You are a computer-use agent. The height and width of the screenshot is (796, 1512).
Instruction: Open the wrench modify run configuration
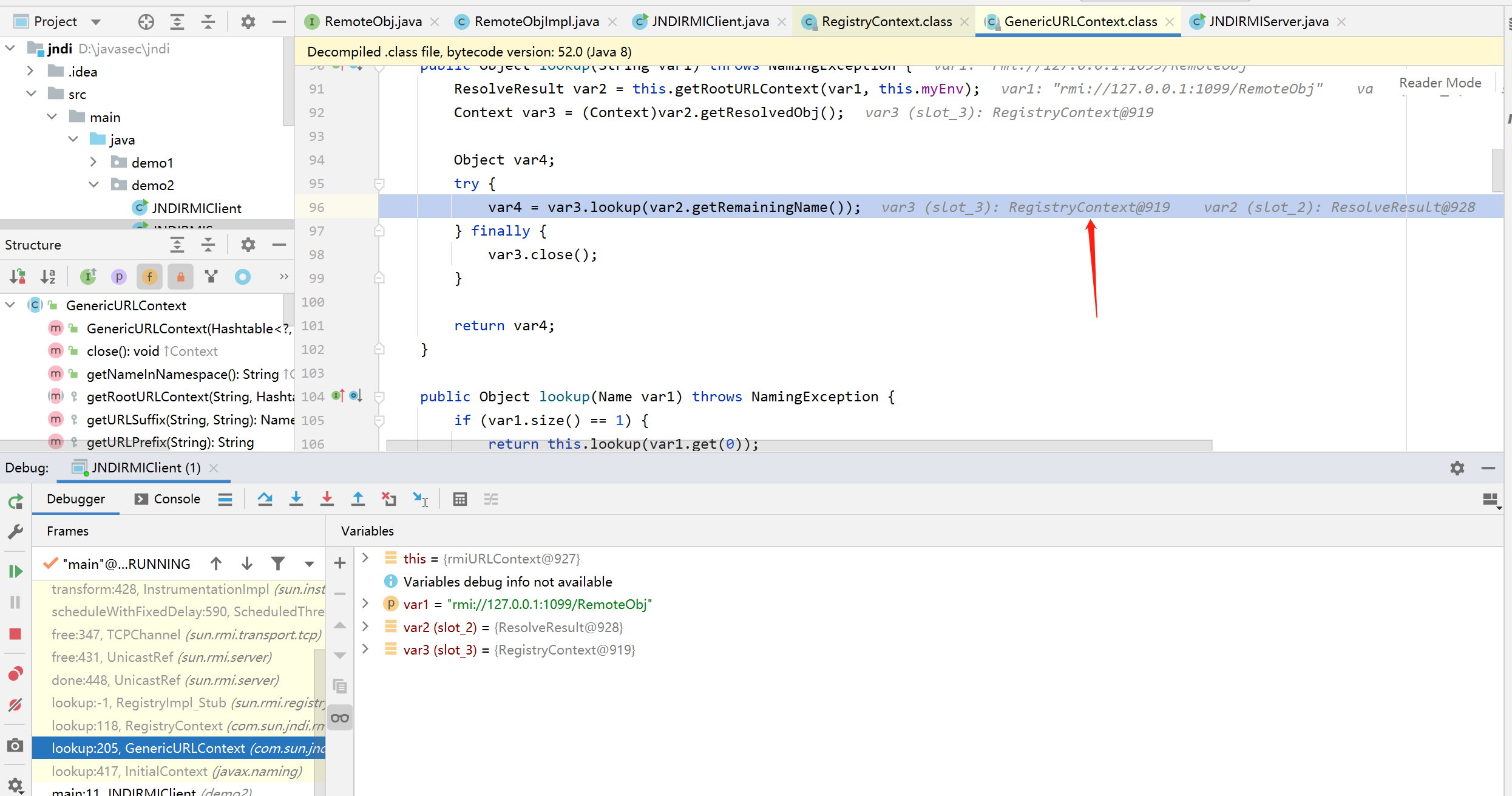16,532
